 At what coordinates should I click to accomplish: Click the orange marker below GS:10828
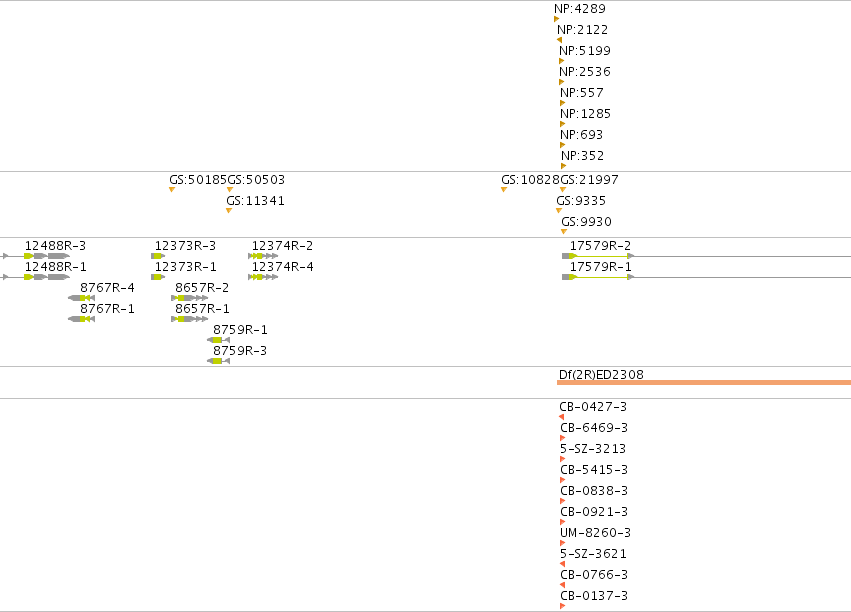pos(504,189)
